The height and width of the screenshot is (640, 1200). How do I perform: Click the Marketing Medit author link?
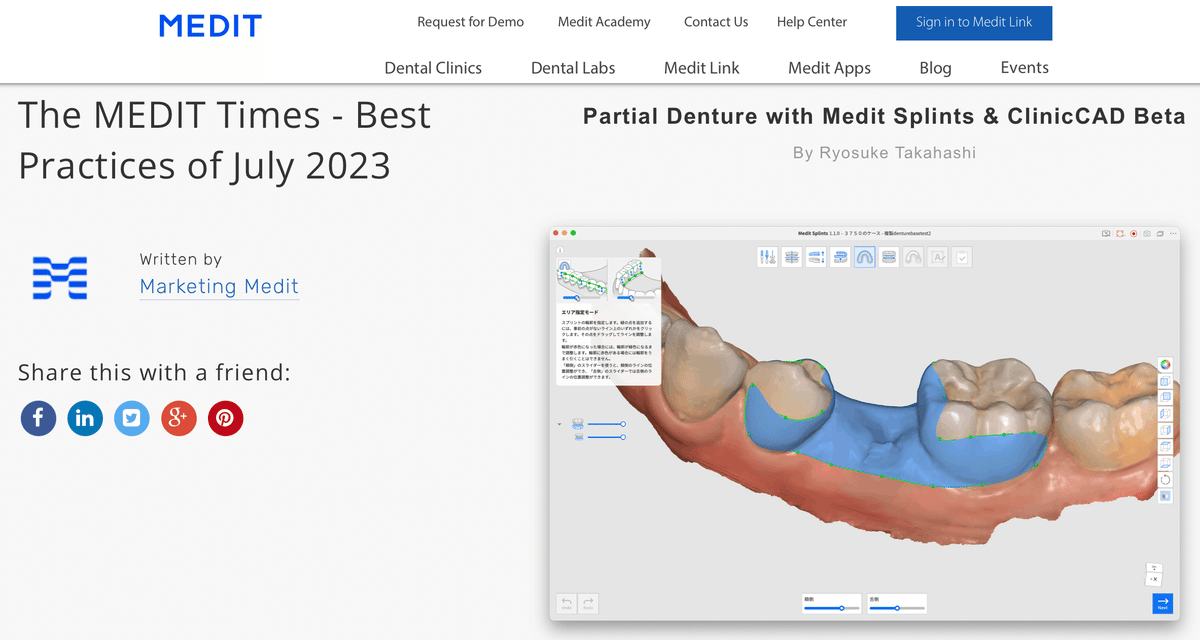coord(219,287)
